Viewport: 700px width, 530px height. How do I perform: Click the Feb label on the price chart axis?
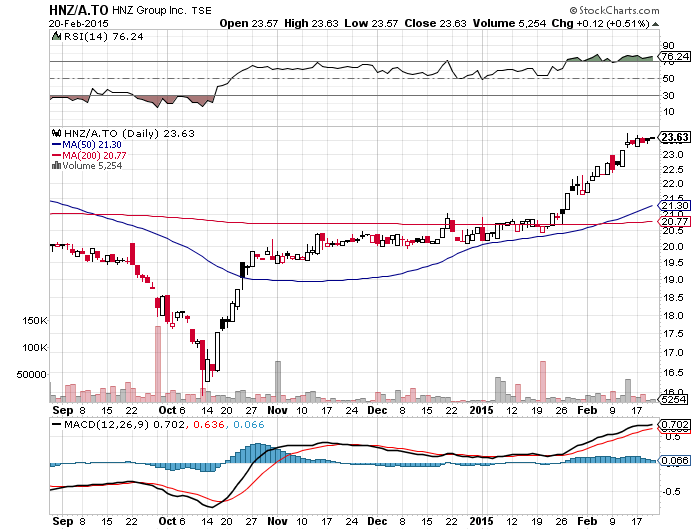click(x=587, y=410)
